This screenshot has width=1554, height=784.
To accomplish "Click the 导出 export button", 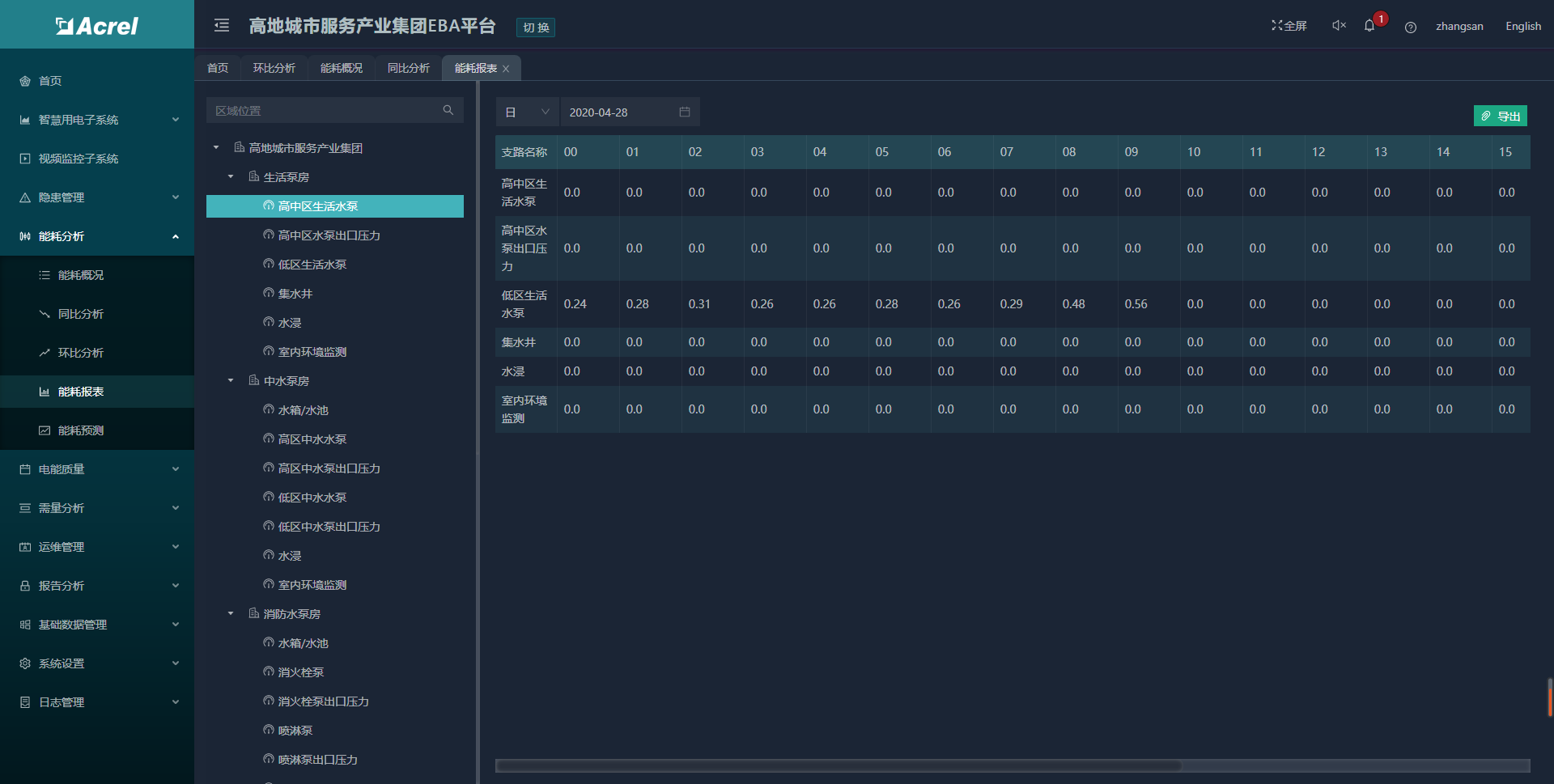I will pyautogui.click(x=1500, y=116).
